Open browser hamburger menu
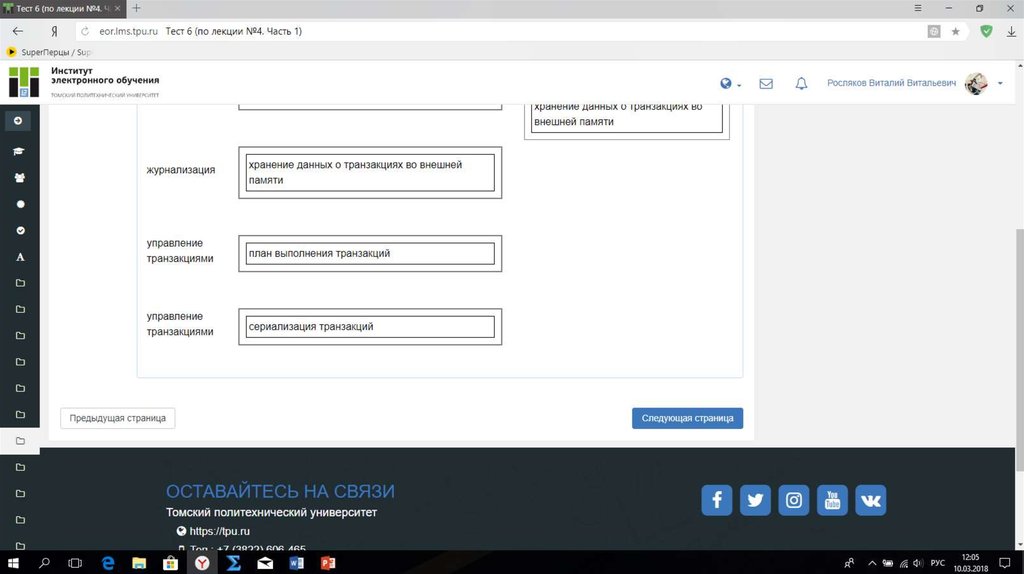This screenshot has height=574, width=1024. (918, 8)
